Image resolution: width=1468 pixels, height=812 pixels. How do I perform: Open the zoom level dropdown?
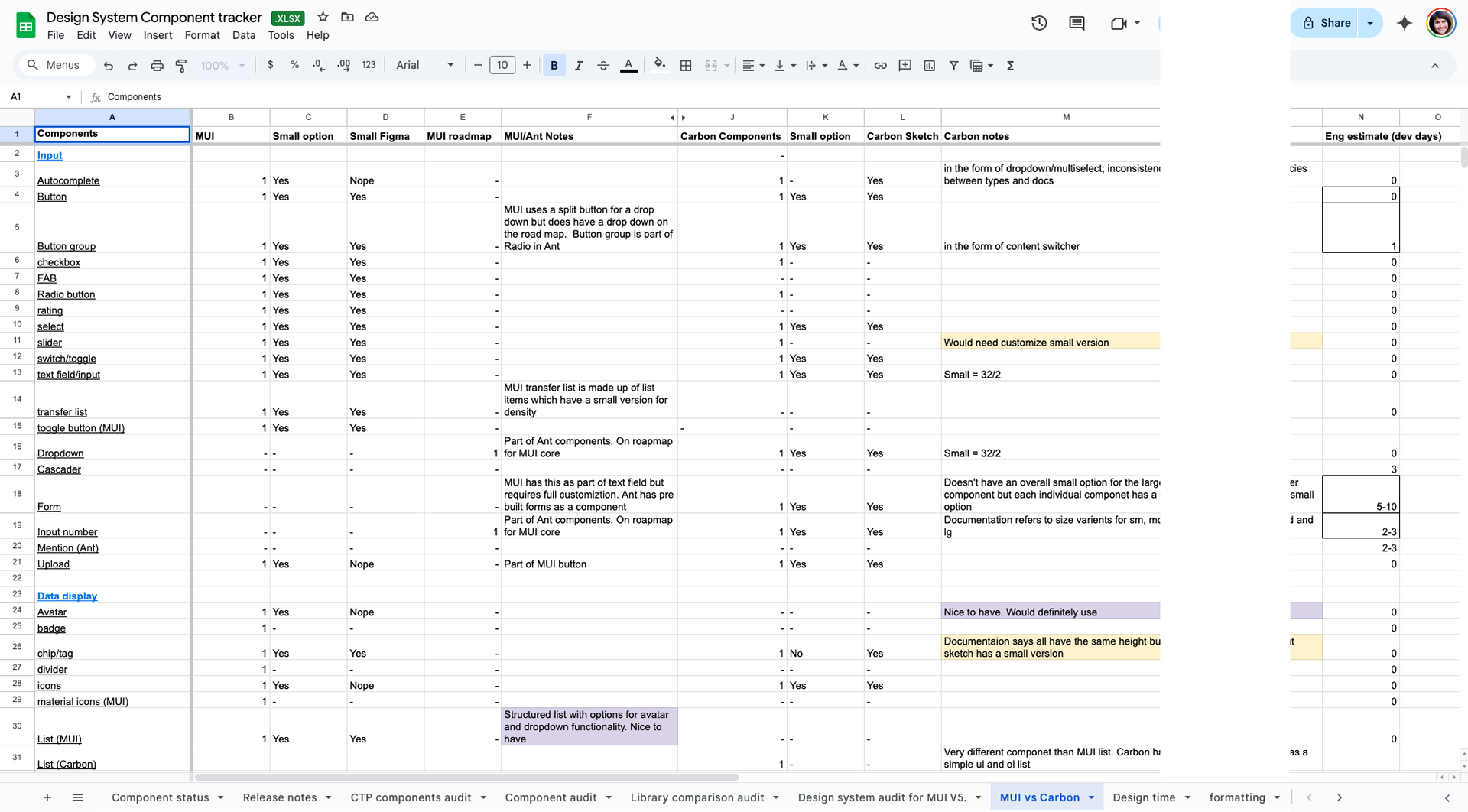[x=222, y=66]
